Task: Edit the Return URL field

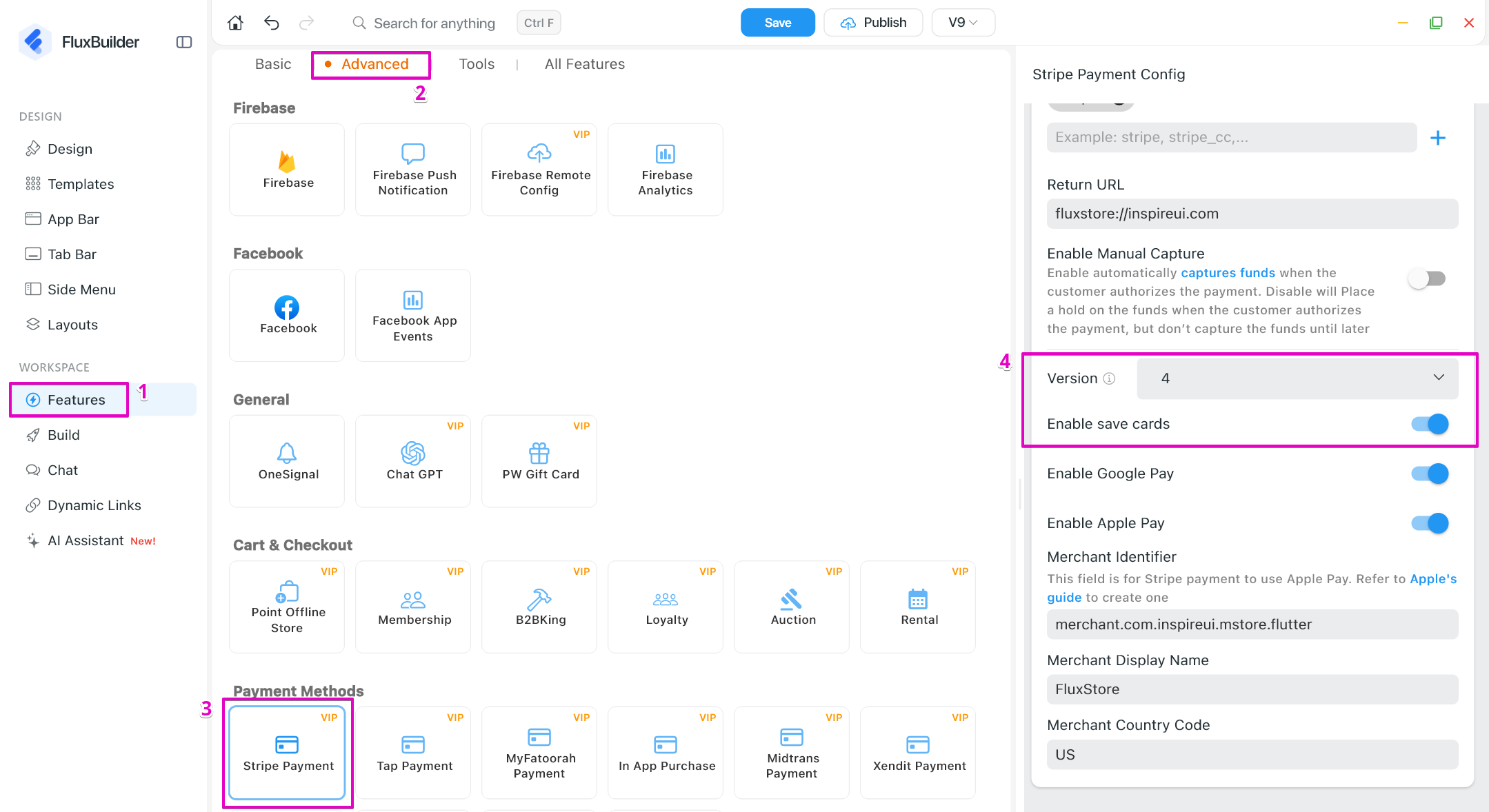Action: point(1252,214)
